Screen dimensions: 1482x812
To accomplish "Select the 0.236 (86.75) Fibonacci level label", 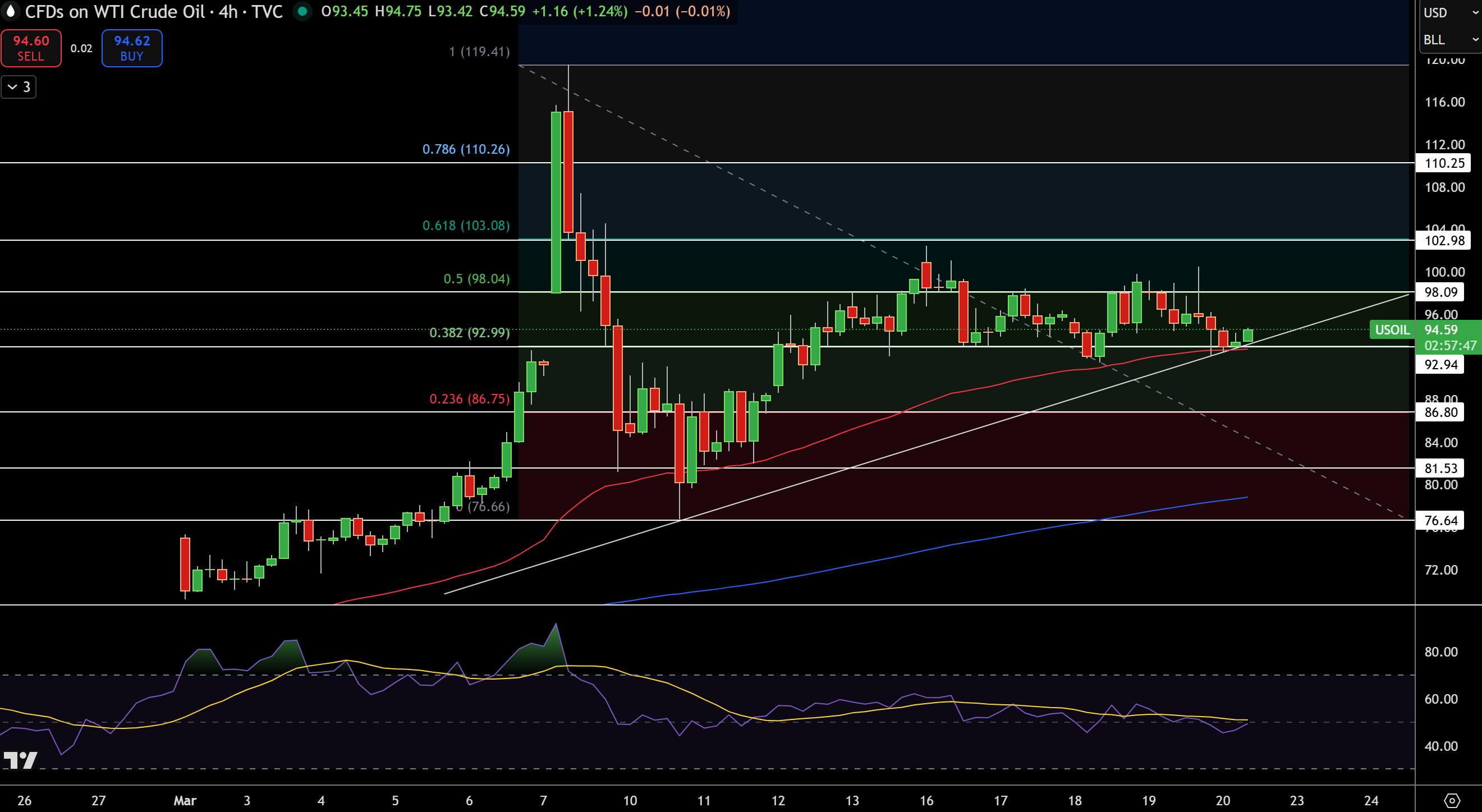I will (x=470, y=399).
